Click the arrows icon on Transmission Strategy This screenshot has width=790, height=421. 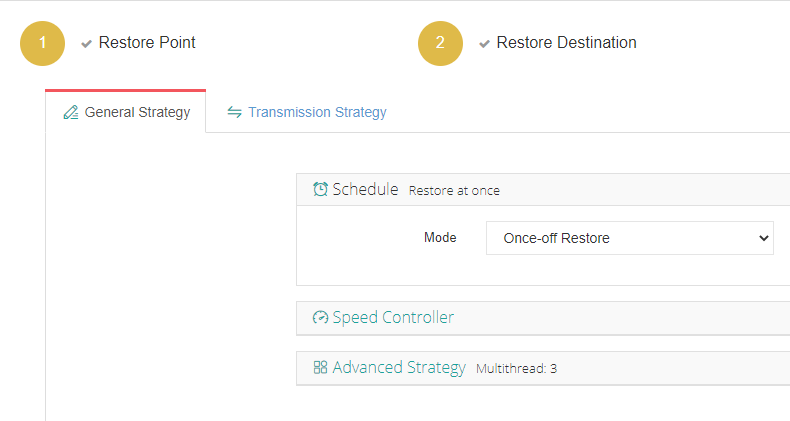click(234, 112)
